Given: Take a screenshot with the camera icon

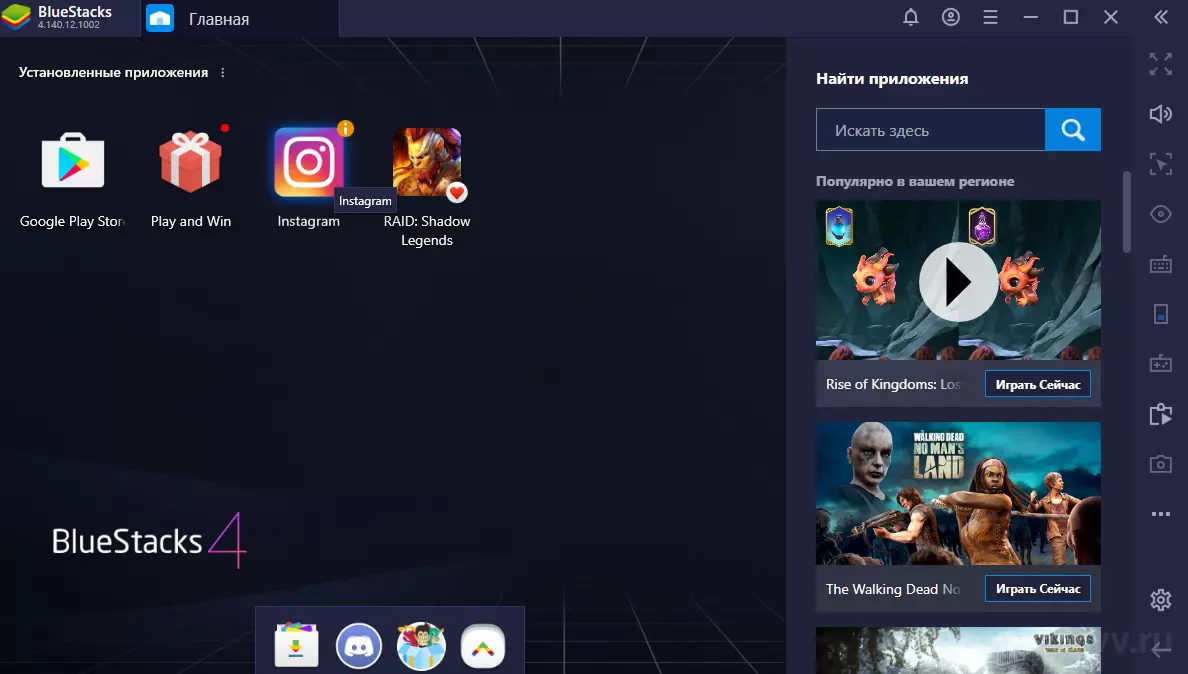Looking at the screenshot, I should pos(1161,463).
